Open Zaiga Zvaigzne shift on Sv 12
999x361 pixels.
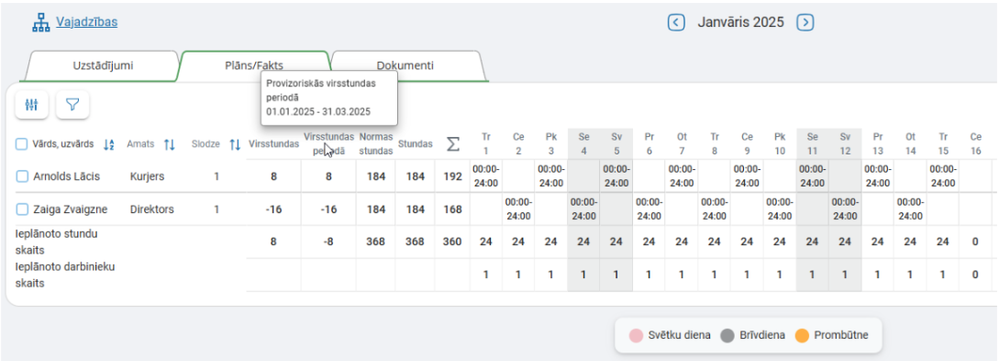[x=845, y=209]
